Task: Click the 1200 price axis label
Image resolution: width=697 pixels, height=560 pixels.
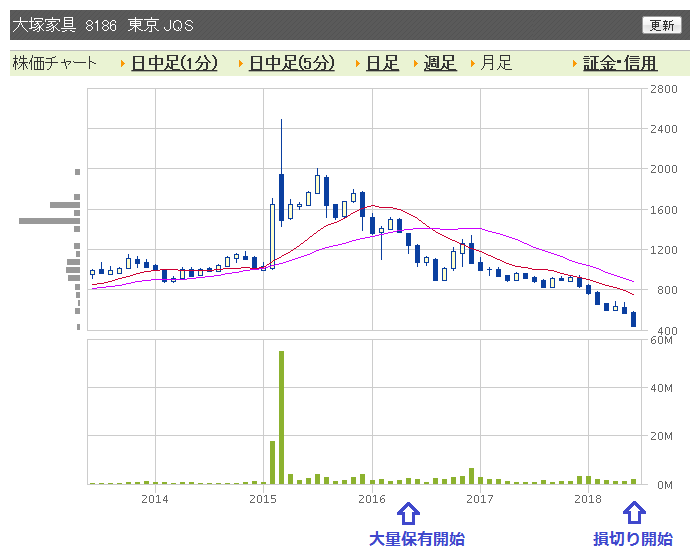Action: pyautogui.click(x=664, y=250)
